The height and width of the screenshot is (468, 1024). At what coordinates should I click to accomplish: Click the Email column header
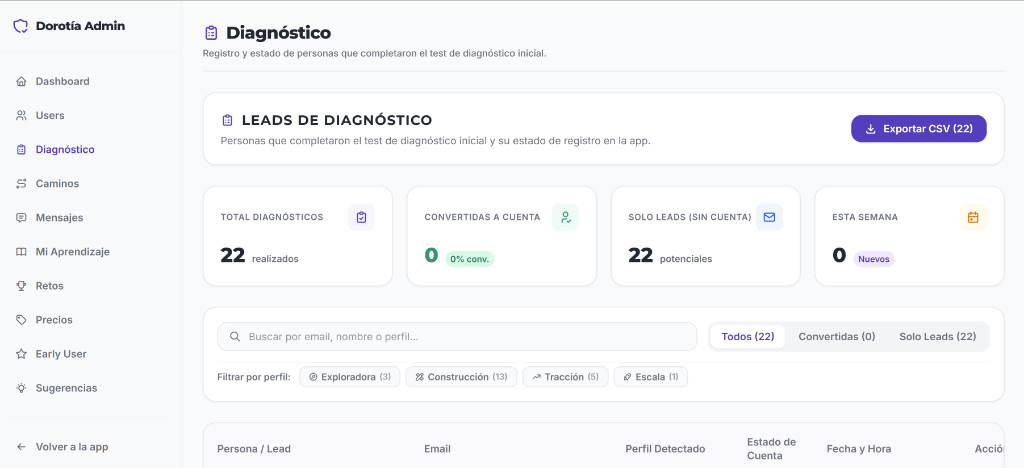438,448
